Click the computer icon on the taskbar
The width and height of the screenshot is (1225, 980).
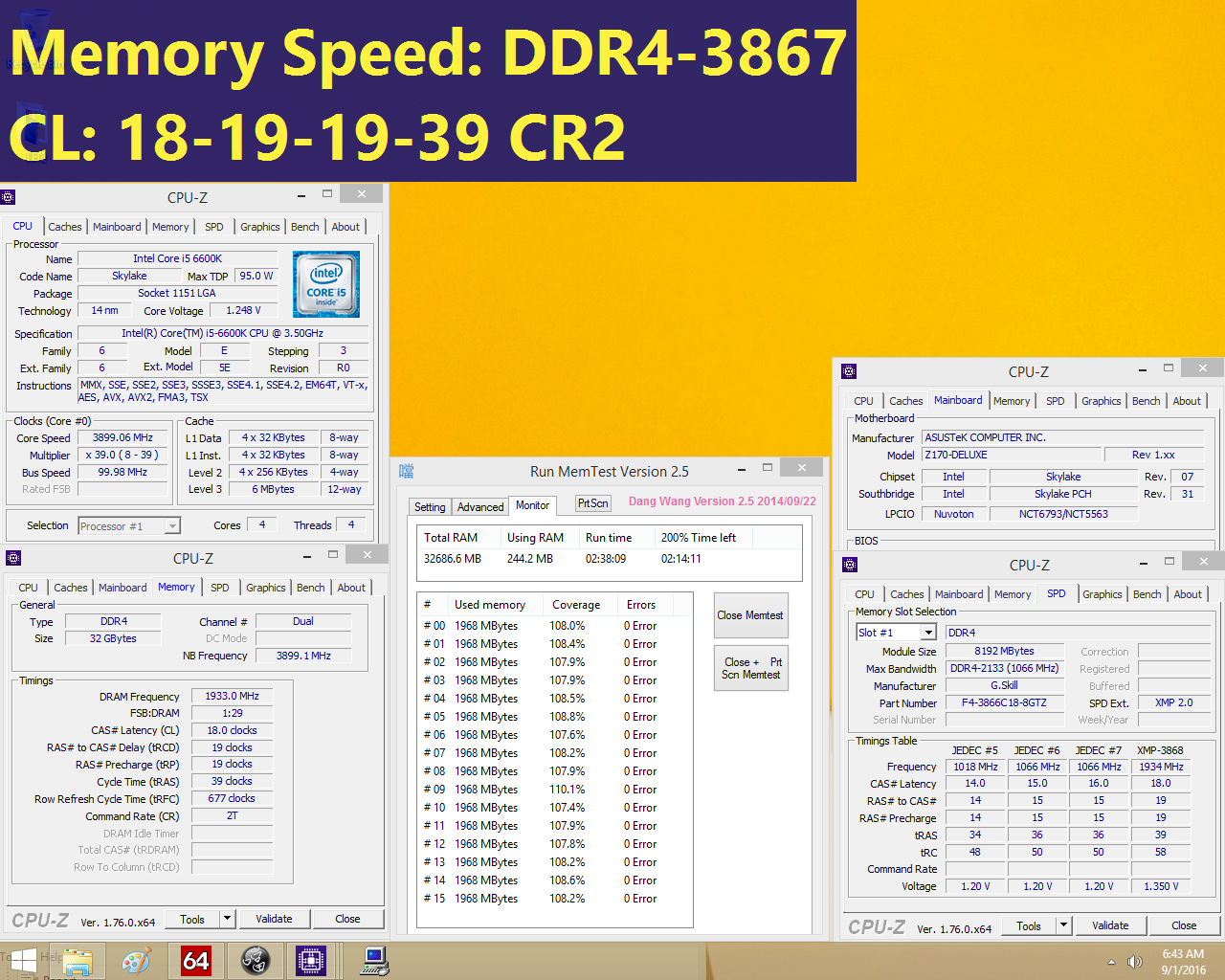point(374,960)
